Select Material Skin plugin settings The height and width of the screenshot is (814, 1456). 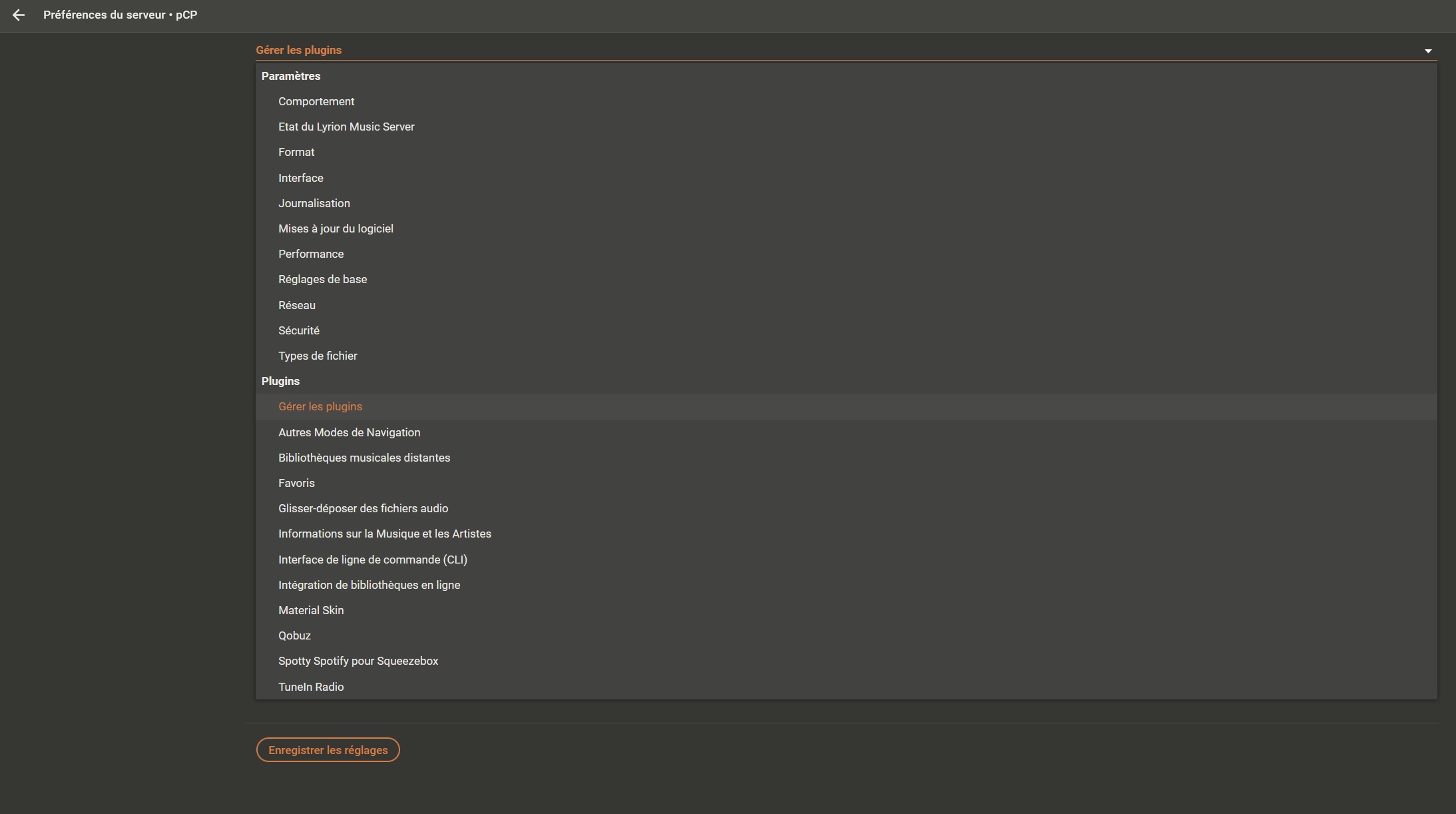(311, 610)
